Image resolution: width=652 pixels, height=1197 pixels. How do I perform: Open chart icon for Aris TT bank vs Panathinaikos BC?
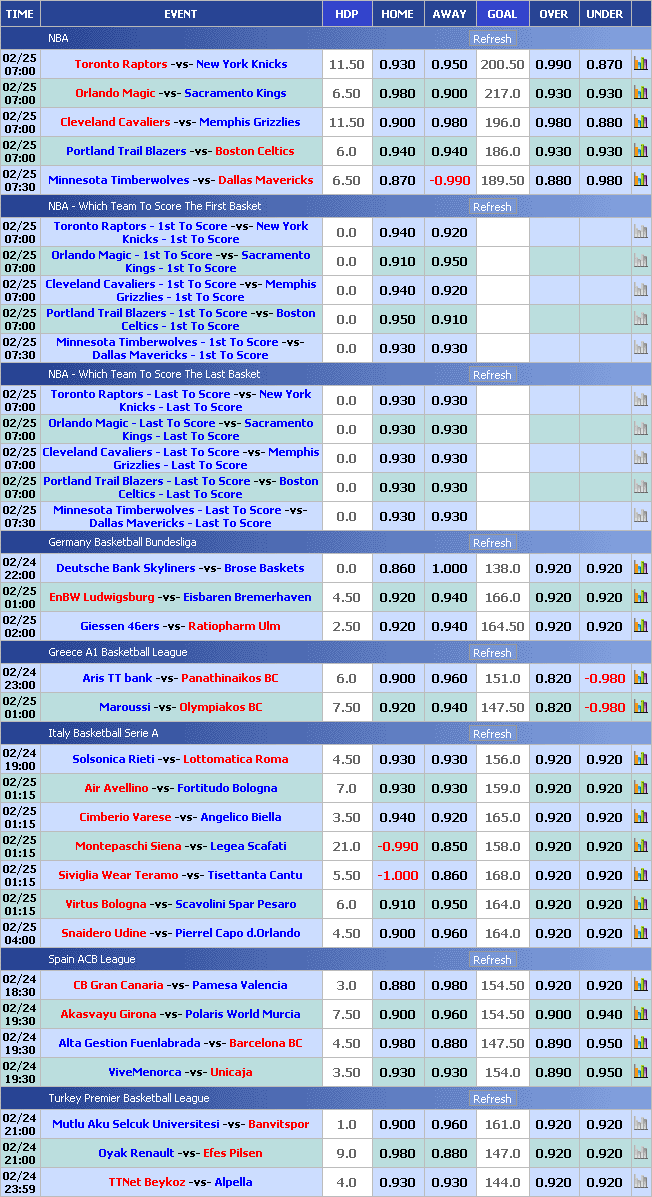click(x=640, y=678)
